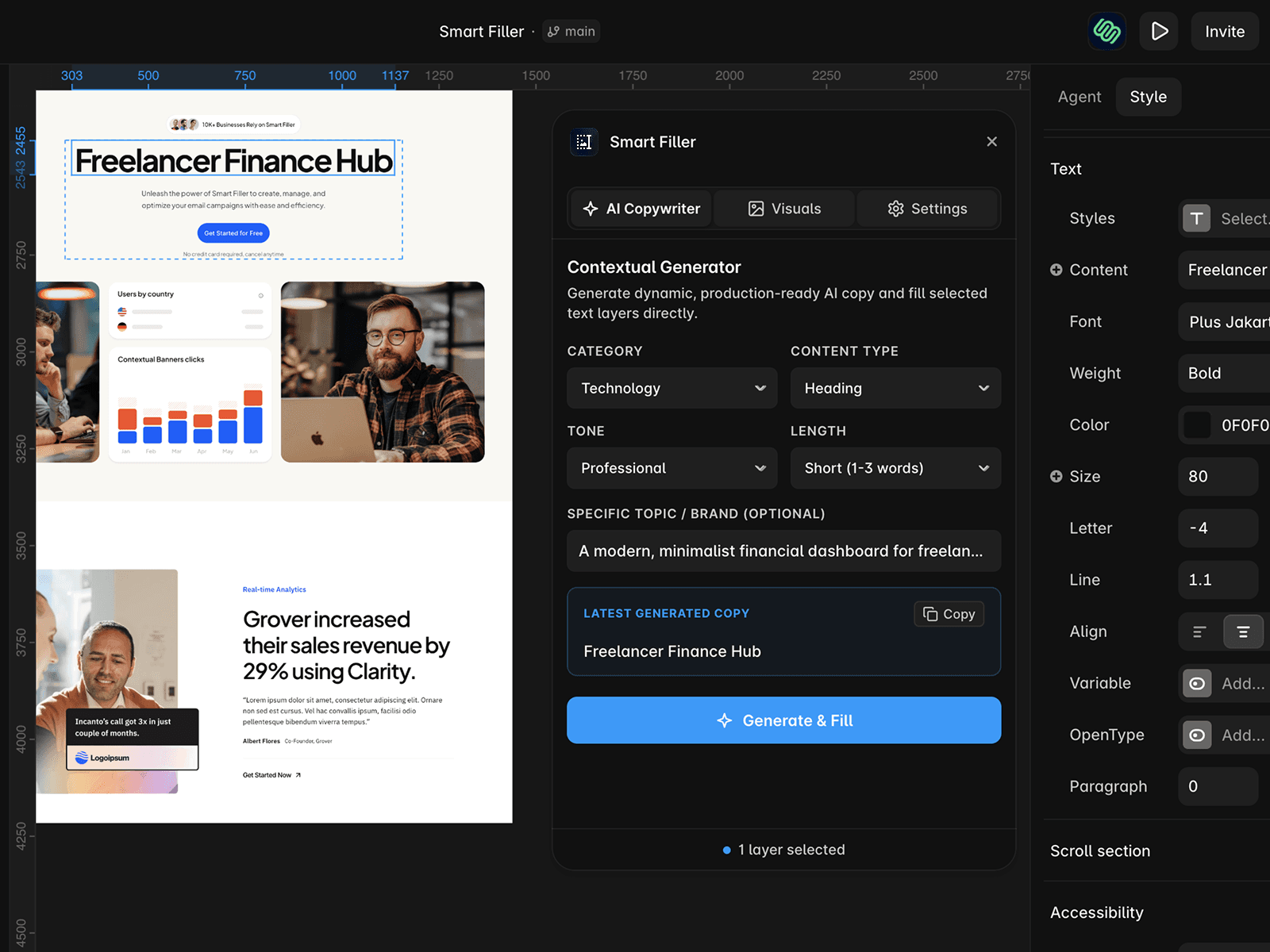This screenshot has height=952, width=1270.
Task: Select the Freelancer Finance Hub heading on canvas
Action: coord(233,160)
